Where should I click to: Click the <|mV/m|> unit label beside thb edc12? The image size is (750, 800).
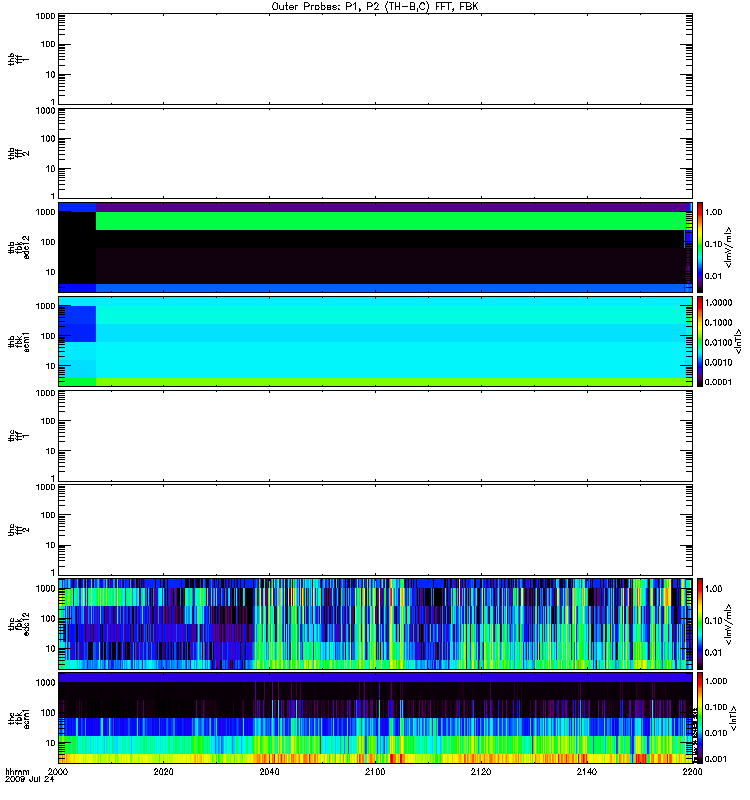pos(729,247)
